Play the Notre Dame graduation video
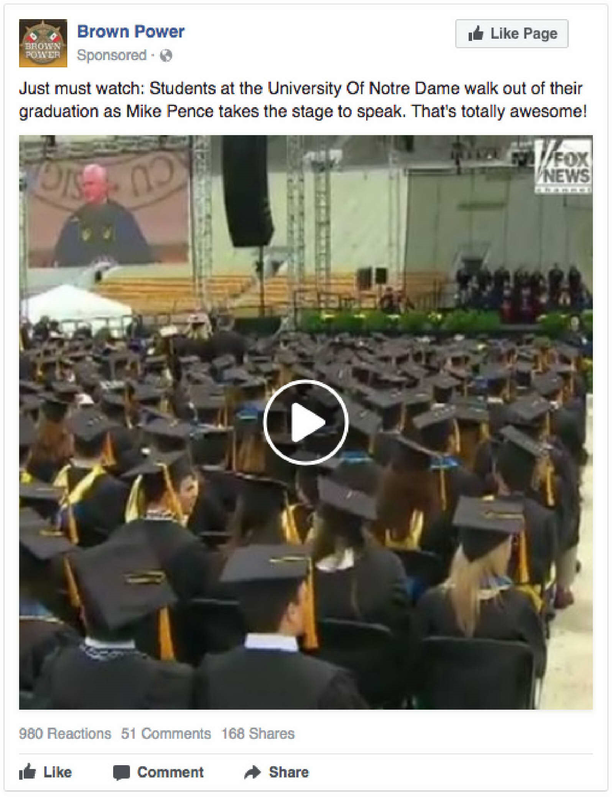612x800 pixels. coord(305,422)
